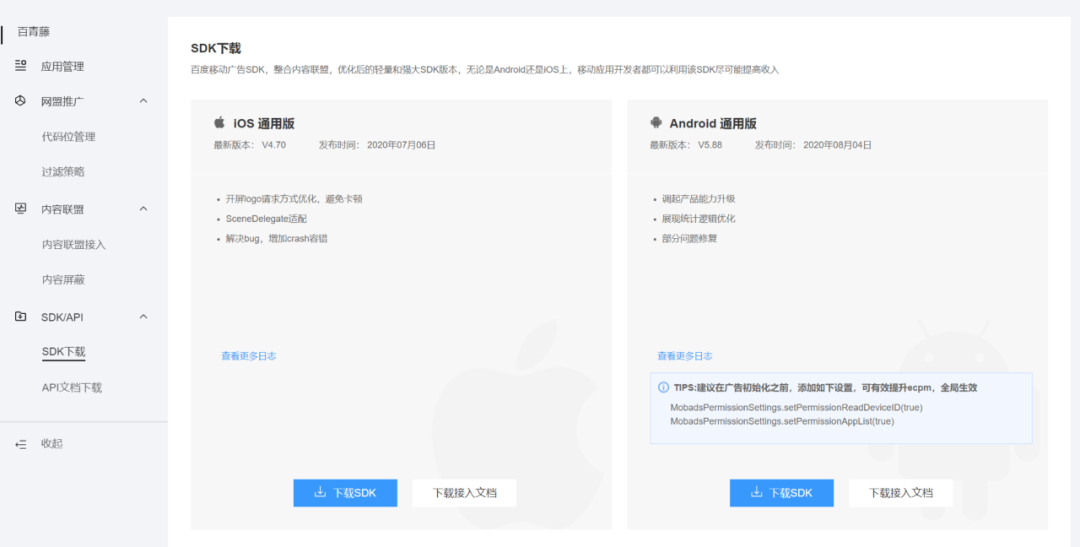Screen dimensions: 1080x547
Task: Click the Android robot icon beside Android 通用版
Action: pos(655,123)
